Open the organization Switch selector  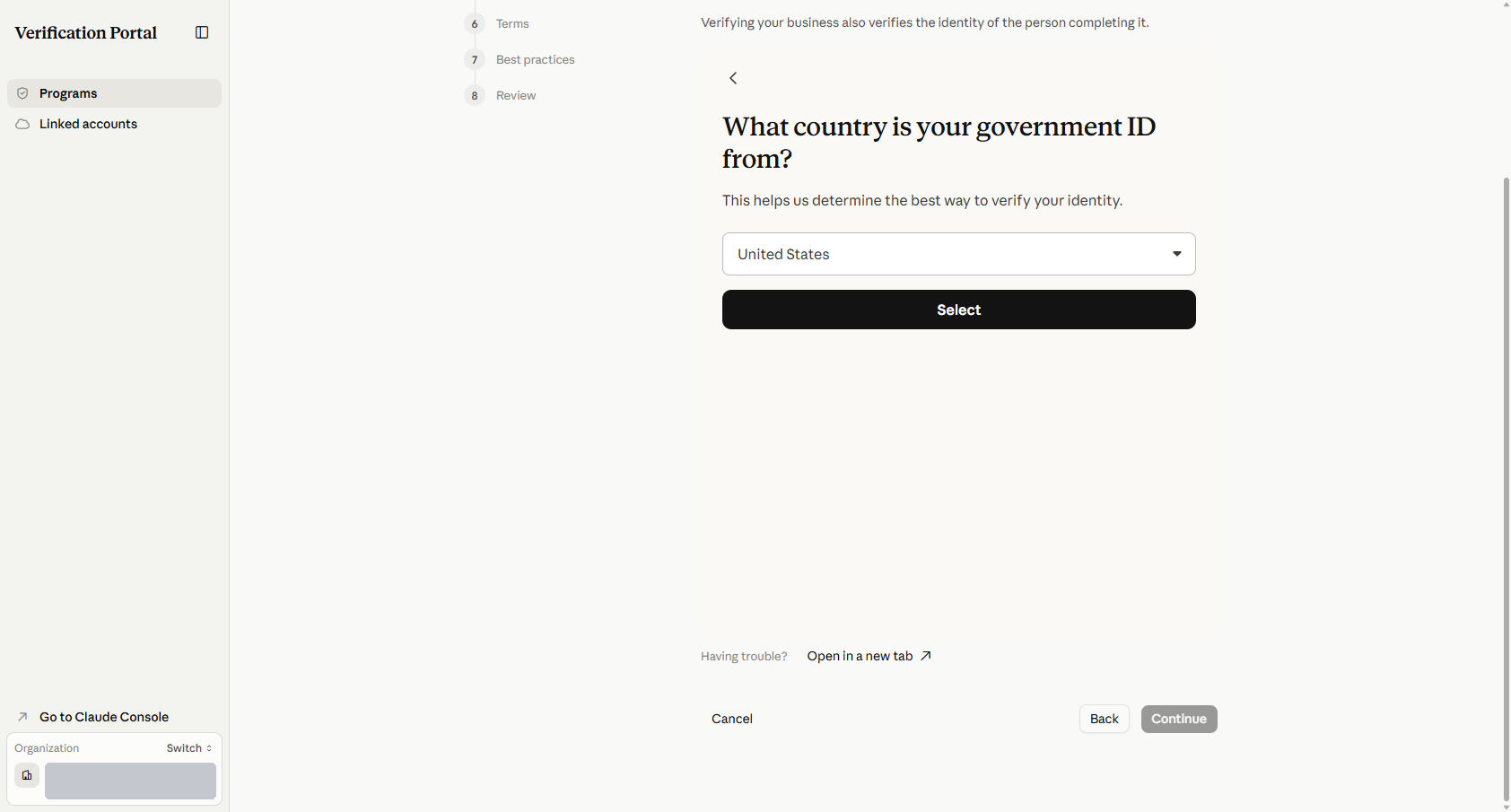click(189, 748)
